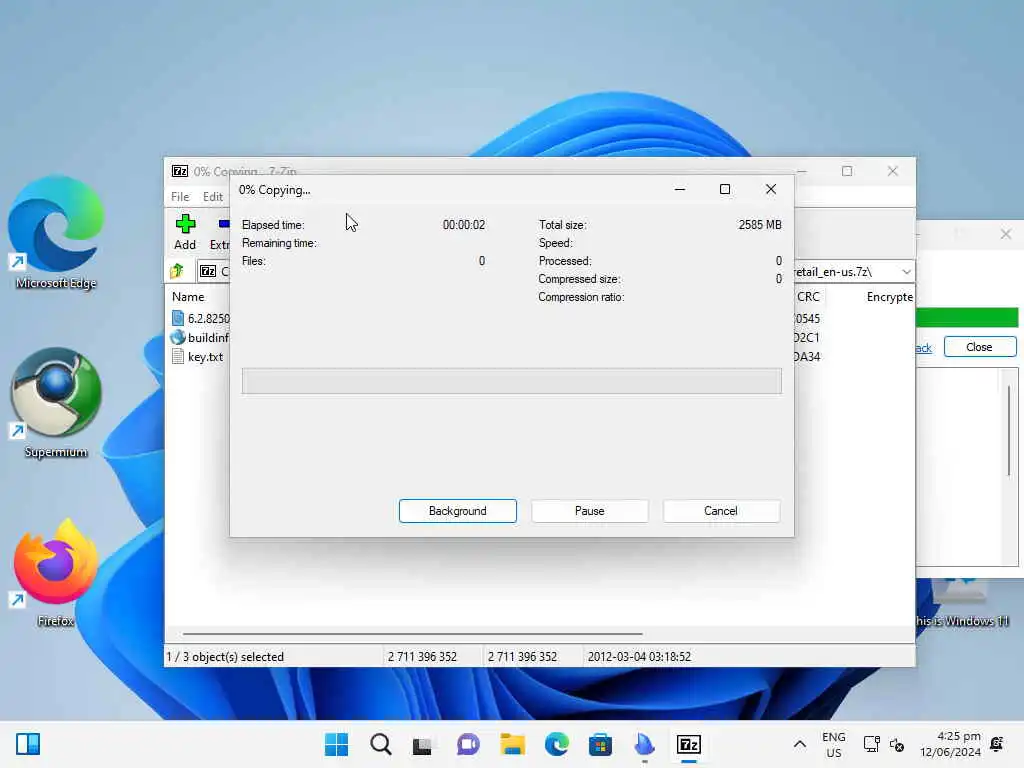Expand the address path dropdown arrow
Viewport: 1024px width, 768px height.
coord(906,271)
